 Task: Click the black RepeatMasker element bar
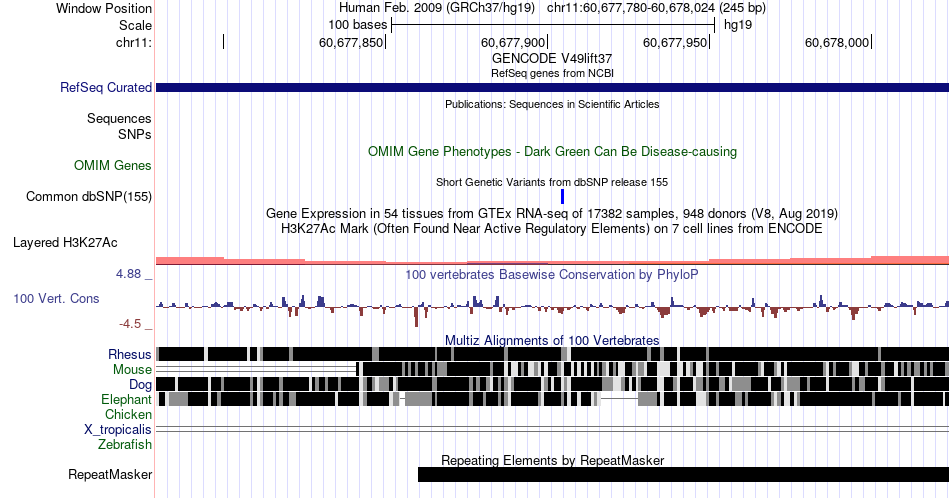click(x=683, y=474)
